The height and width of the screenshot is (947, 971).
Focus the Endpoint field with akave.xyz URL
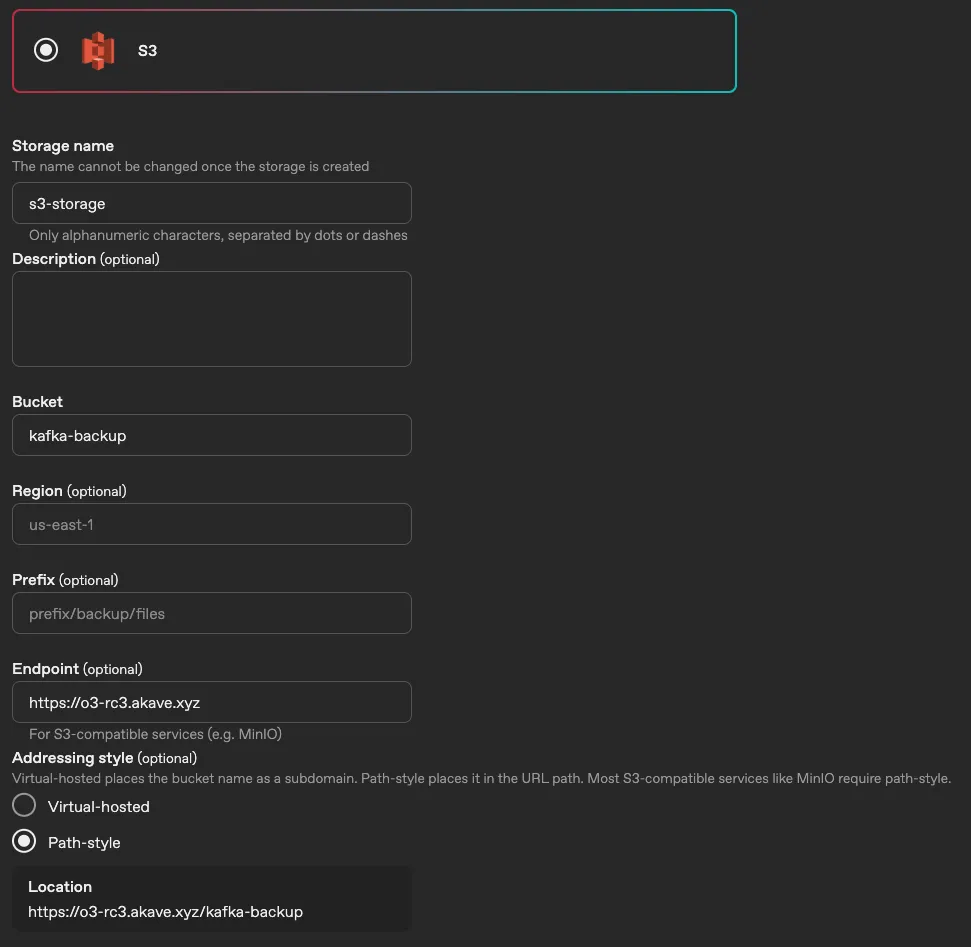tap(211, 702)
